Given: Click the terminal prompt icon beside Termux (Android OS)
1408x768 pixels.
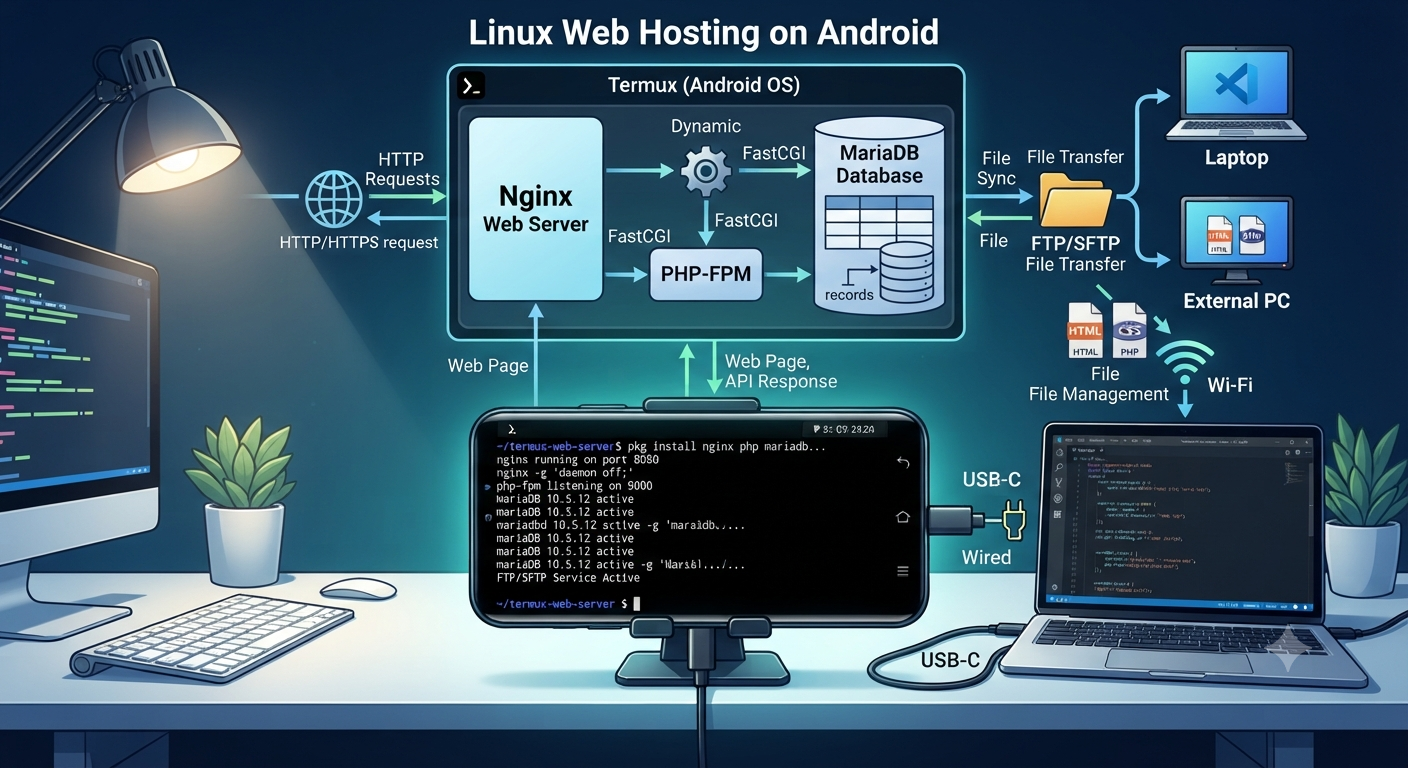Looking at the screenshot, I should [471, 85].
